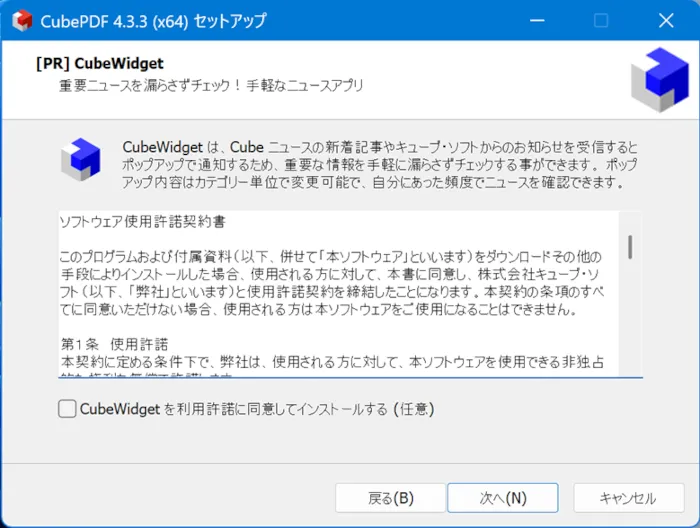Click the grayed-out maximize button
The height and width of the screenshot is (528, 700).
pyautogui.click(x=601, y=21)
